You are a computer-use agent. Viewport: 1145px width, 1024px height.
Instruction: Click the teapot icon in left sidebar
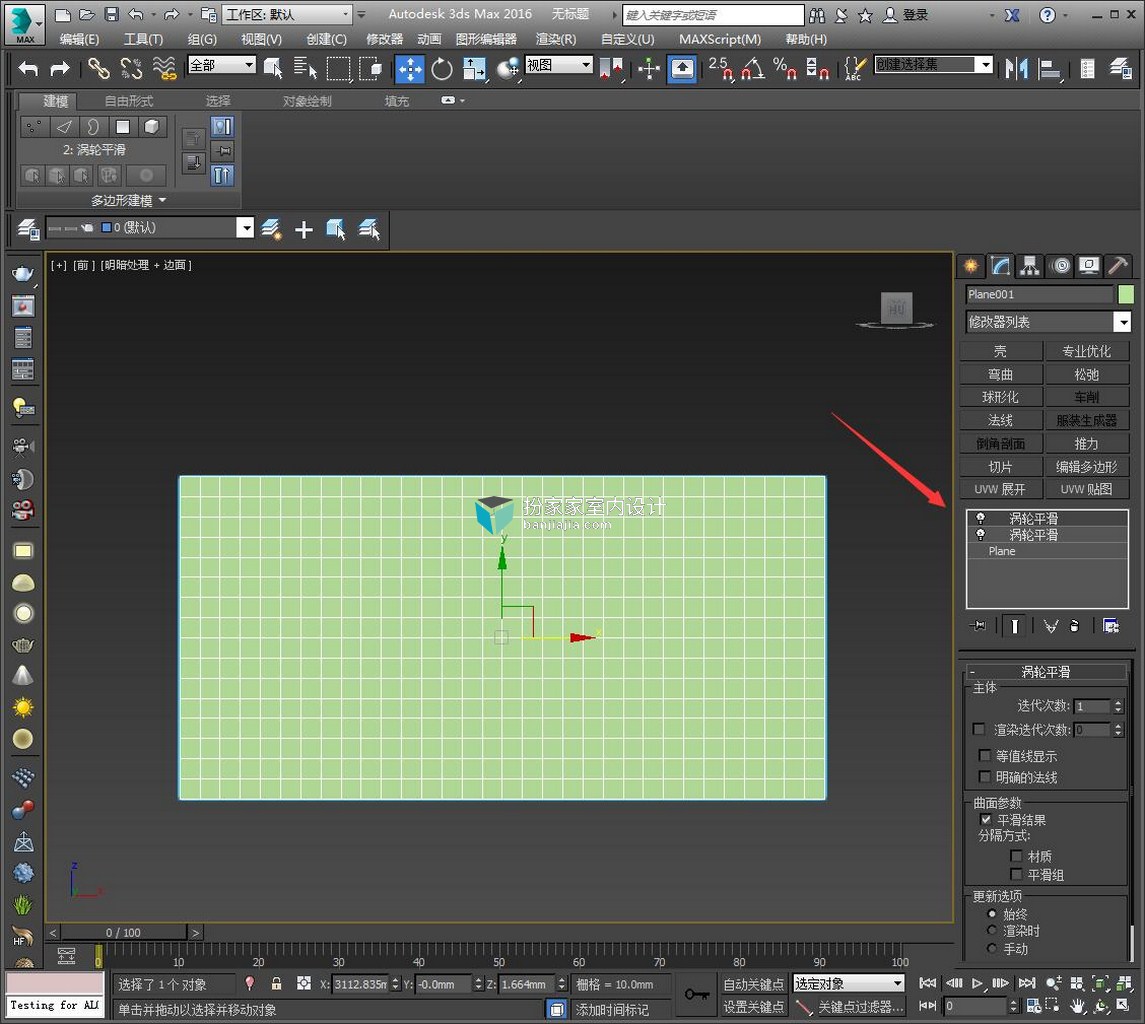23,273
